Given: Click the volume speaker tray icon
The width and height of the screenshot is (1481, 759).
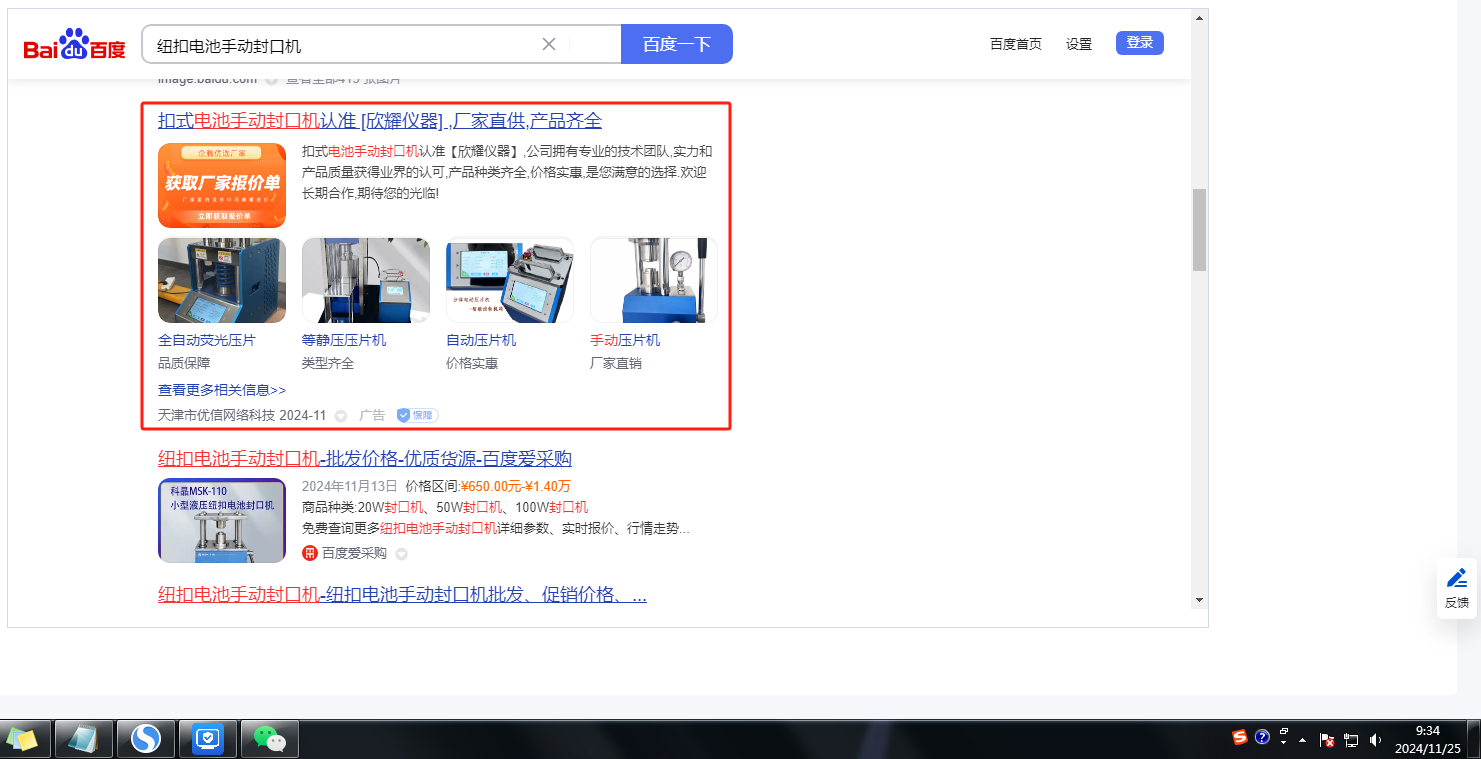Looking at the screenshot, I should point(1376,740).
